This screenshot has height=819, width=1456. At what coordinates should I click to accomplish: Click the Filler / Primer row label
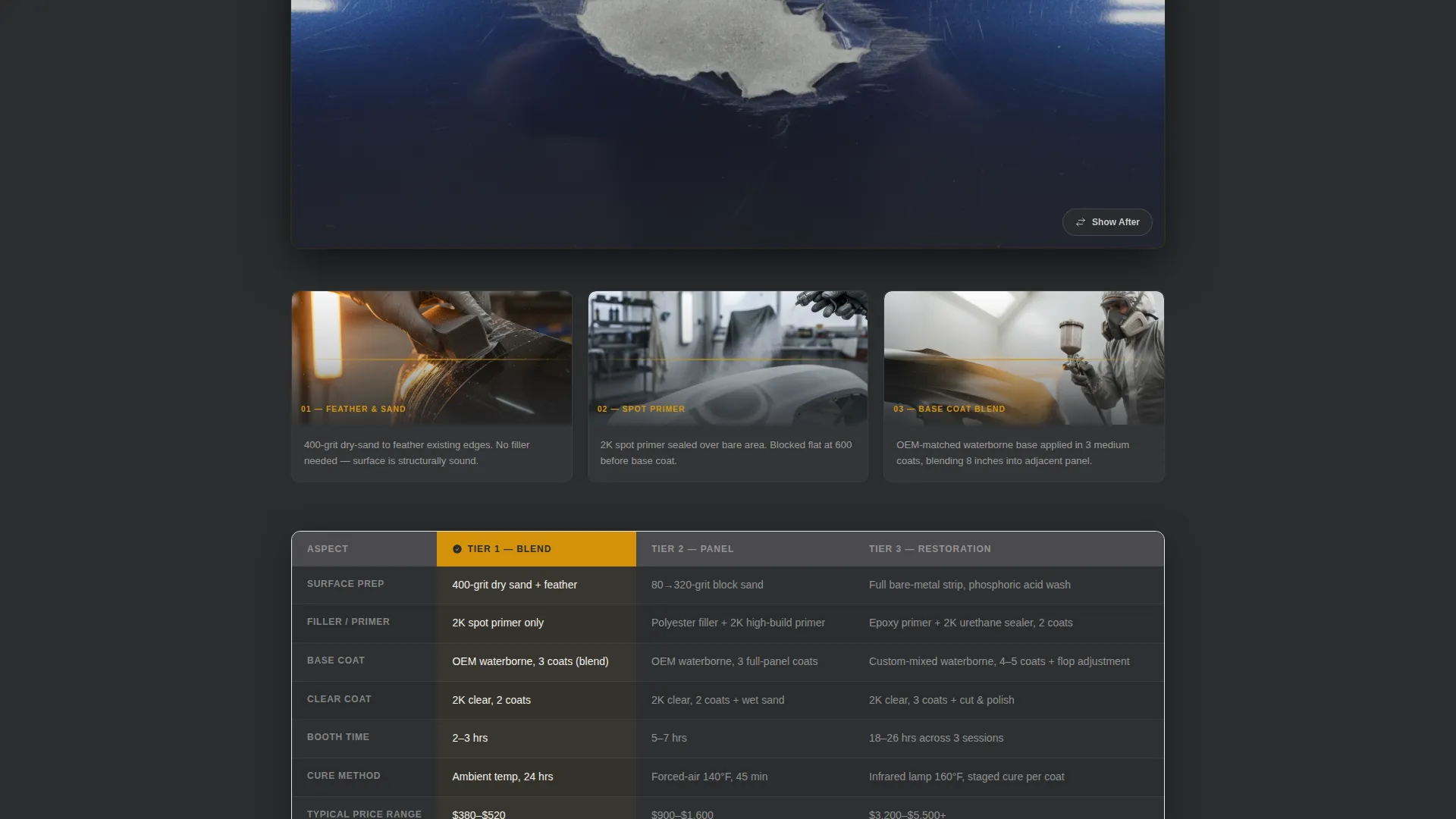point(348,622)
